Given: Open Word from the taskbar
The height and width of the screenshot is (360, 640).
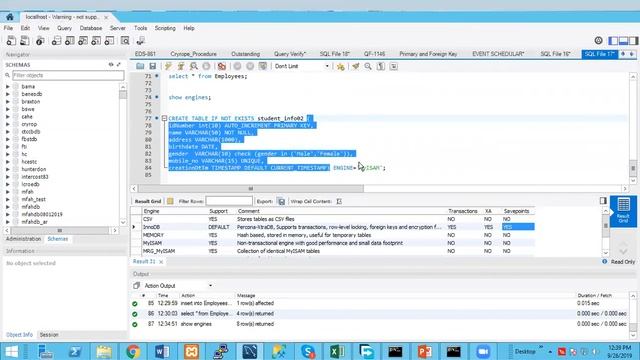Looking at the screenshot, I should [x=162, y=351].
